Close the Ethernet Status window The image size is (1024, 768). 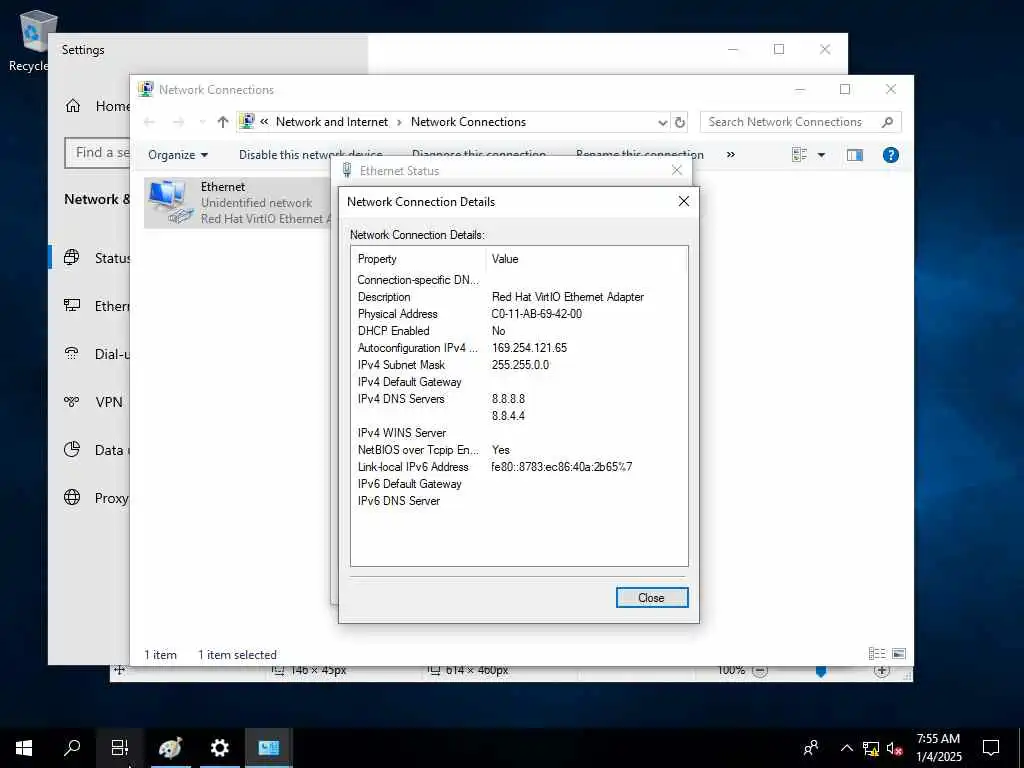(x=677, y=170)
